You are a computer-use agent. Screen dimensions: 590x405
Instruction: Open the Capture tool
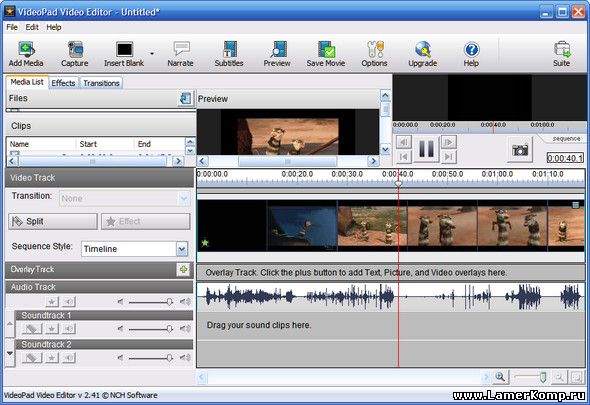(75, 54)
